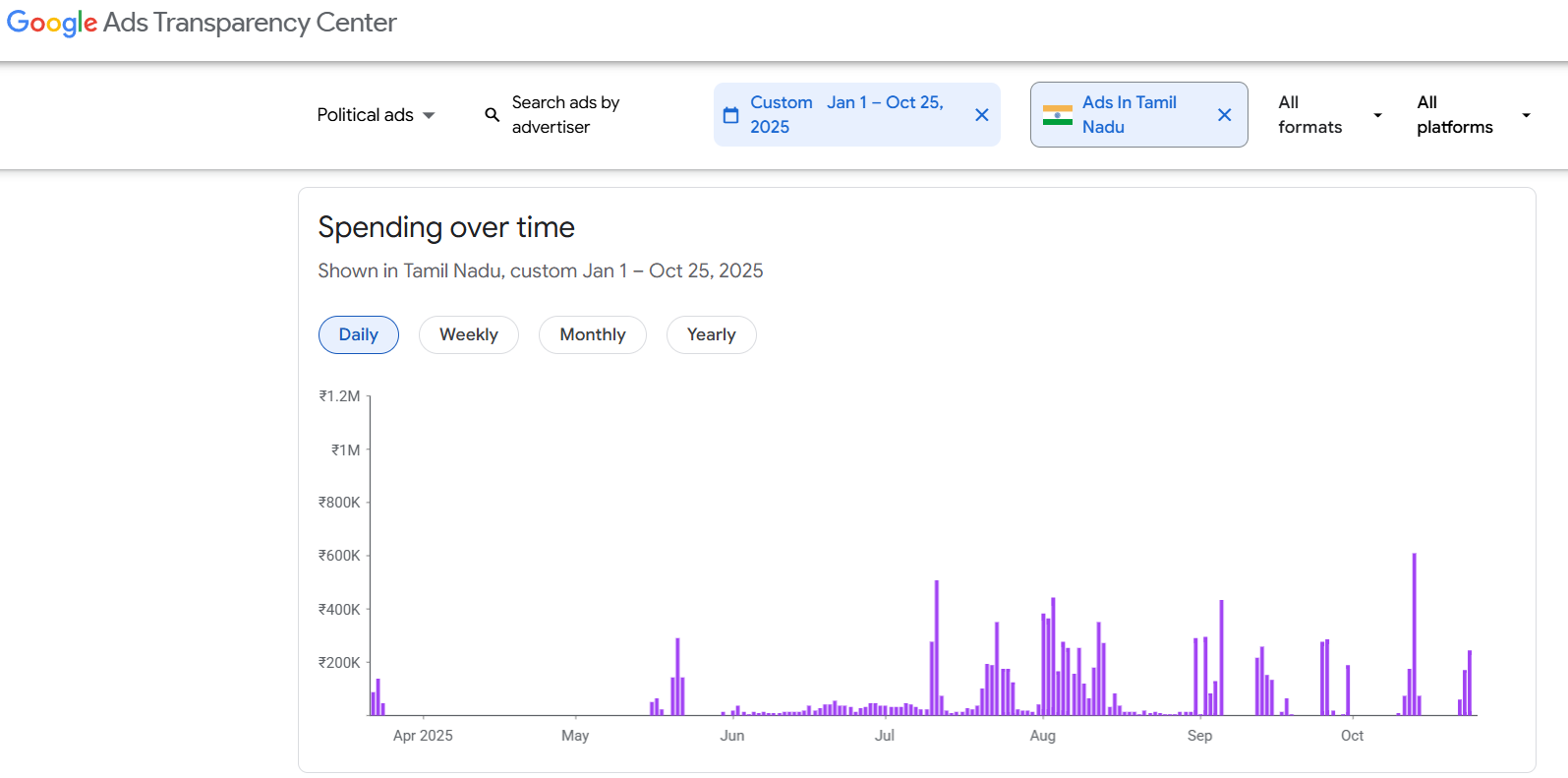Select the Daily view toggle
Image resolution: width=1568 pixels, height=778 pixels.
coord(359,334)
